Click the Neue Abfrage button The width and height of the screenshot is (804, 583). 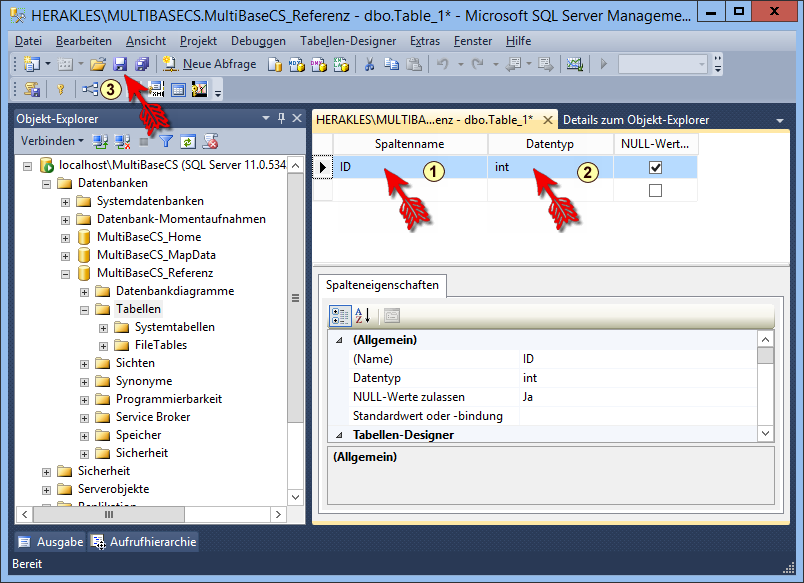(209, 64)
